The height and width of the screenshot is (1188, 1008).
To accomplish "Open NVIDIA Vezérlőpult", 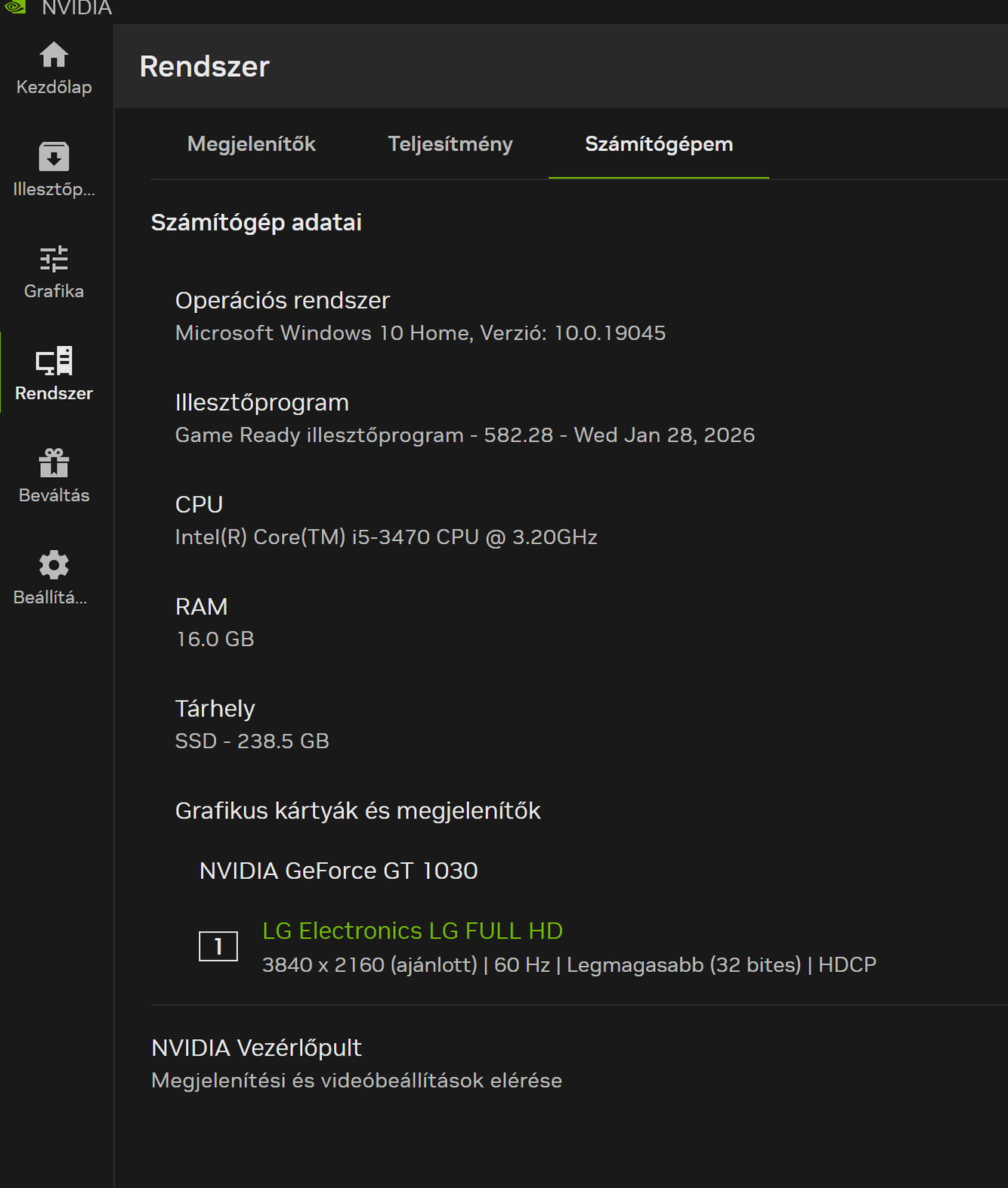I will (256, 1047).
